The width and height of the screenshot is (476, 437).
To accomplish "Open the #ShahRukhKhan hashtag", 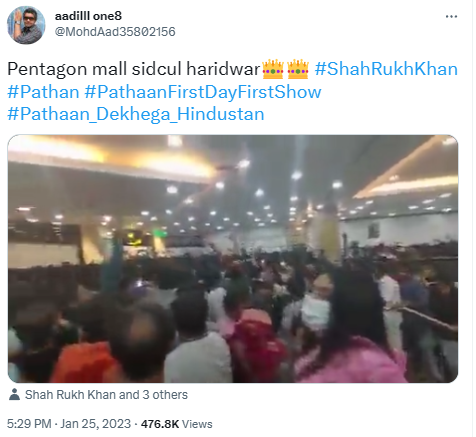I will (386, 69).
